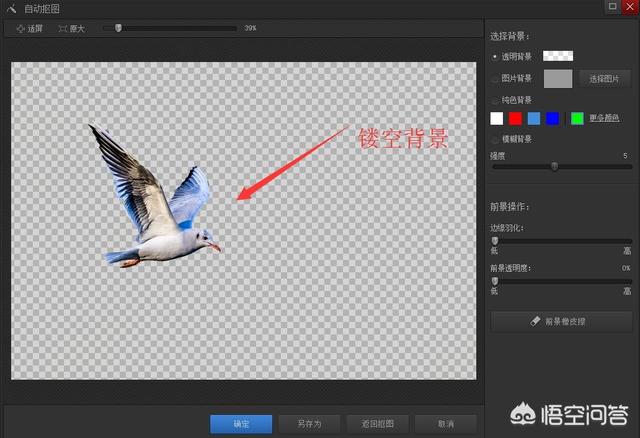Viewport: 640px width, 438px height.
Task: Pick the green color swatch
Action: click(x=577, y=119)
